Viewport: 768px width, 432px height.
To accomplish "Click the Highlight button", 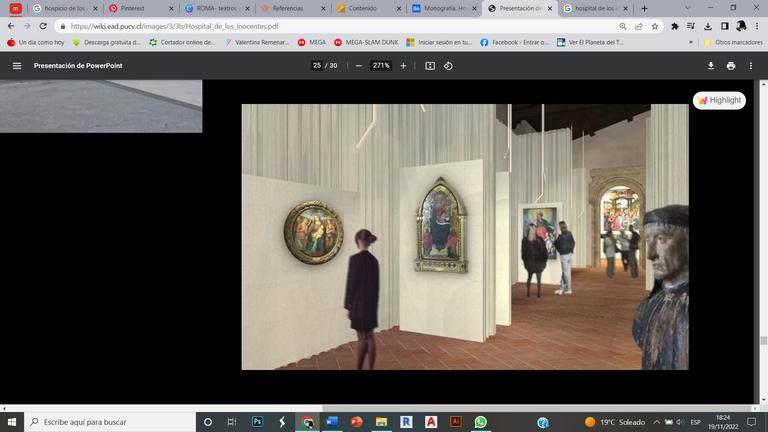I will [x=720, y=100].
